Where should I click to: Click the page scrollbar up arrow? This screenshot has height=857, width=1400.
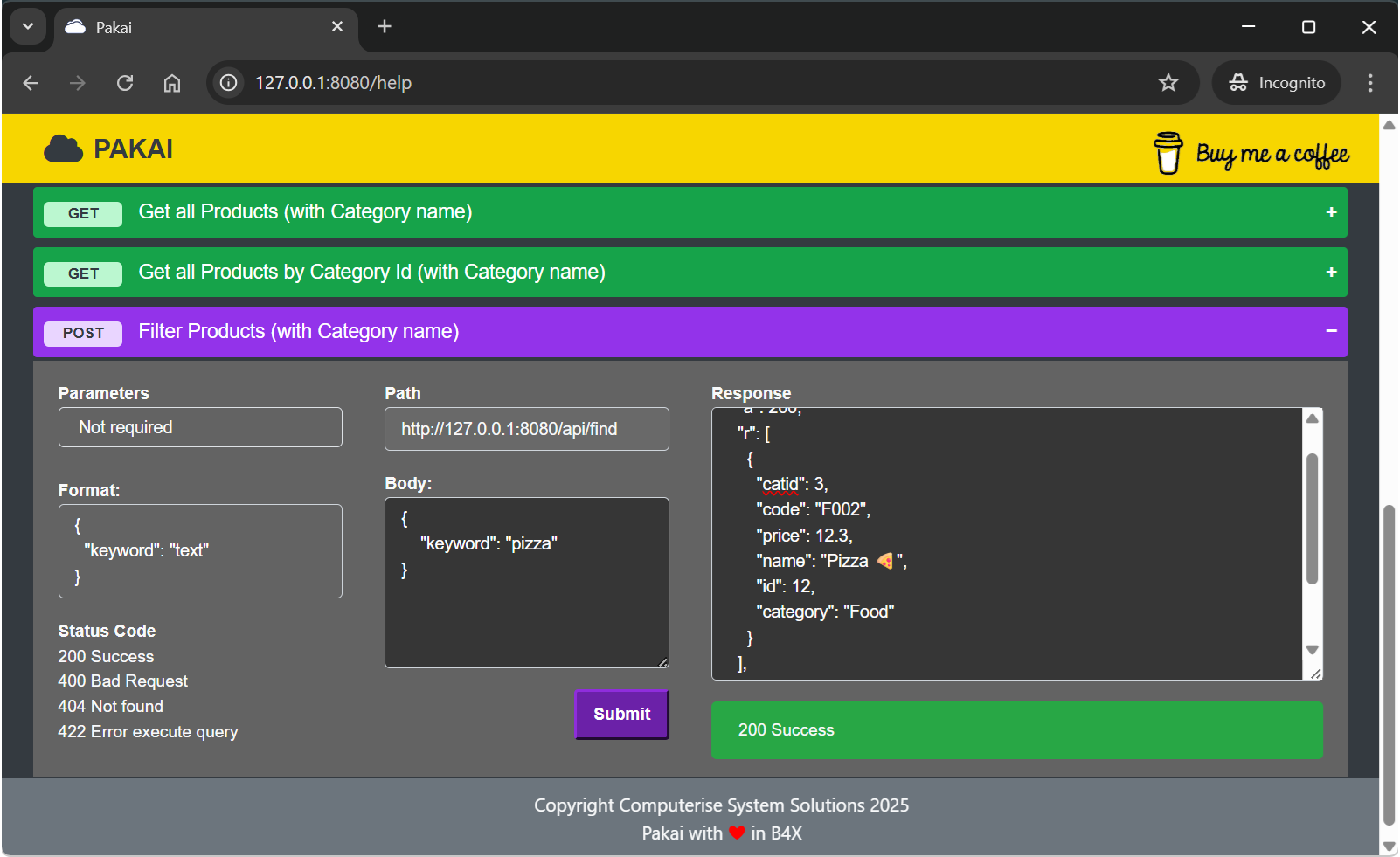1389,125
